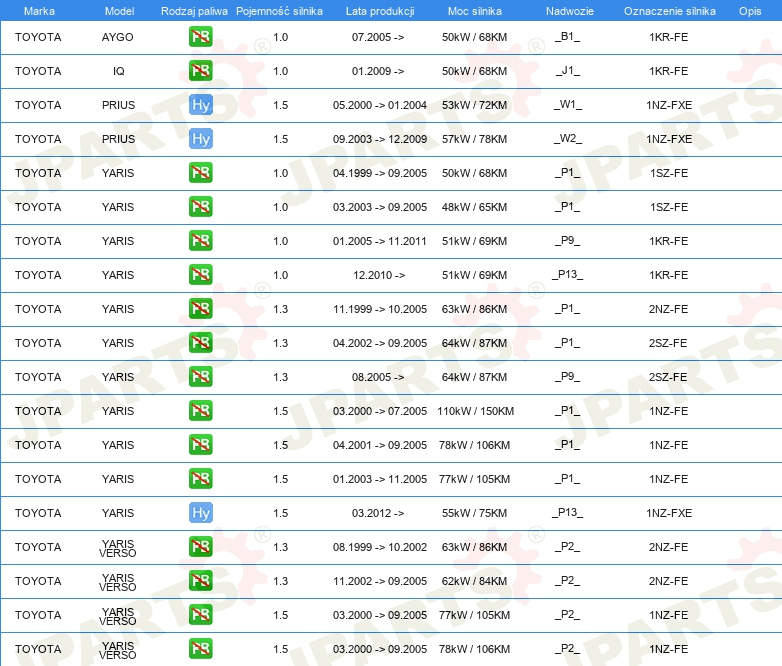This screenshot has width=782, height=666.
Task: Click petrol icon for YARIS 48kW row
Action: point(200,207)
